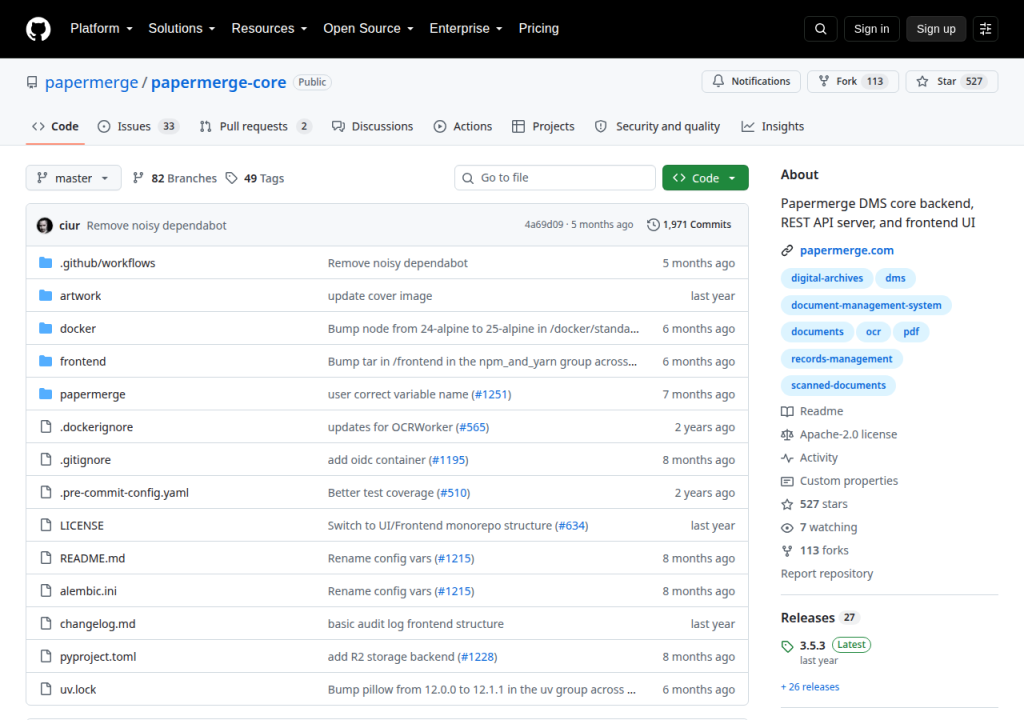The height and width of the screenshot is (720, 1024).
Task: Click the LICENSE file icon
Action: [46, 525]
